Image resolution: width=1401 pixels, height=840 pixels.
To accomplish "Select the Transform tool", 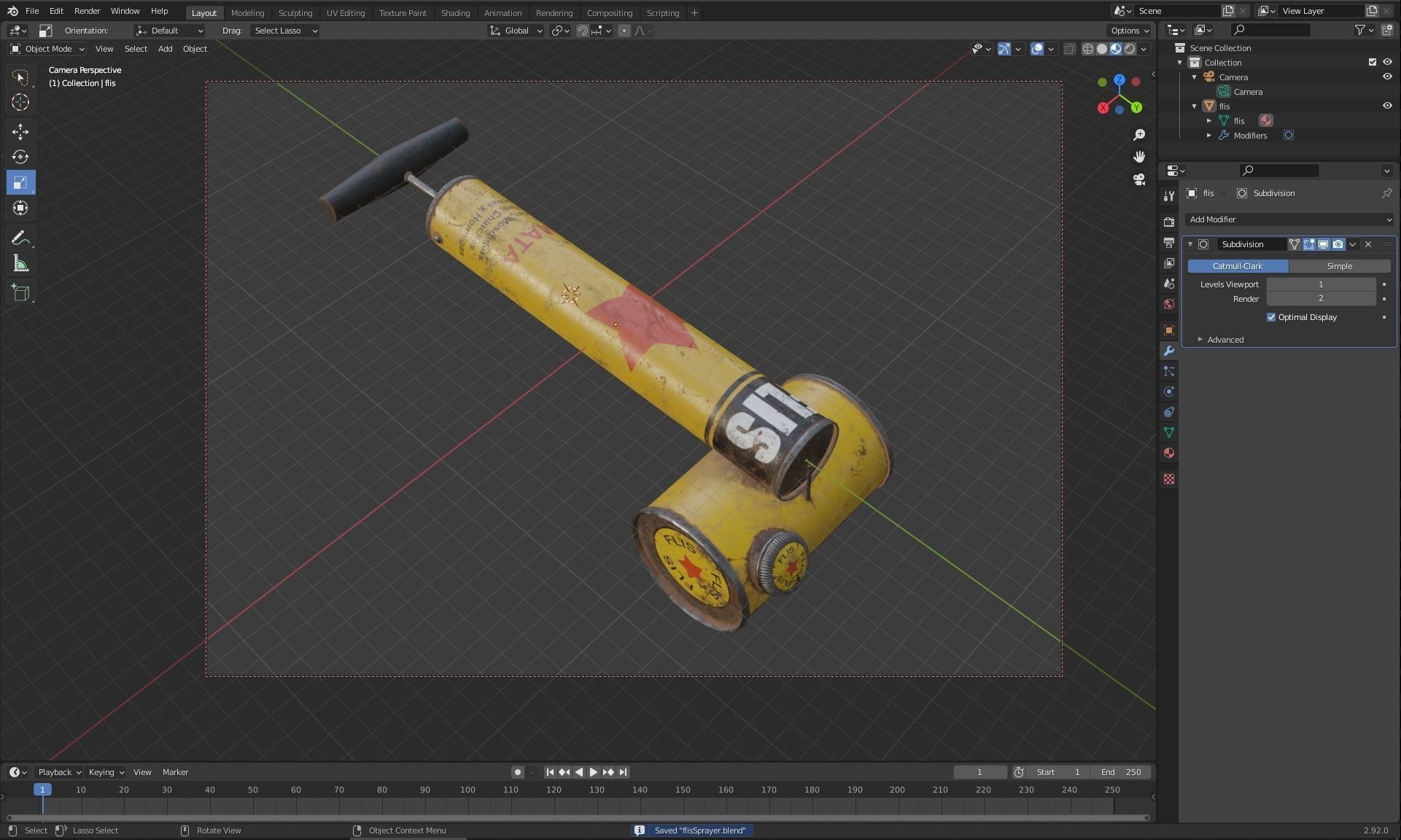I will (x=20, y=208).
